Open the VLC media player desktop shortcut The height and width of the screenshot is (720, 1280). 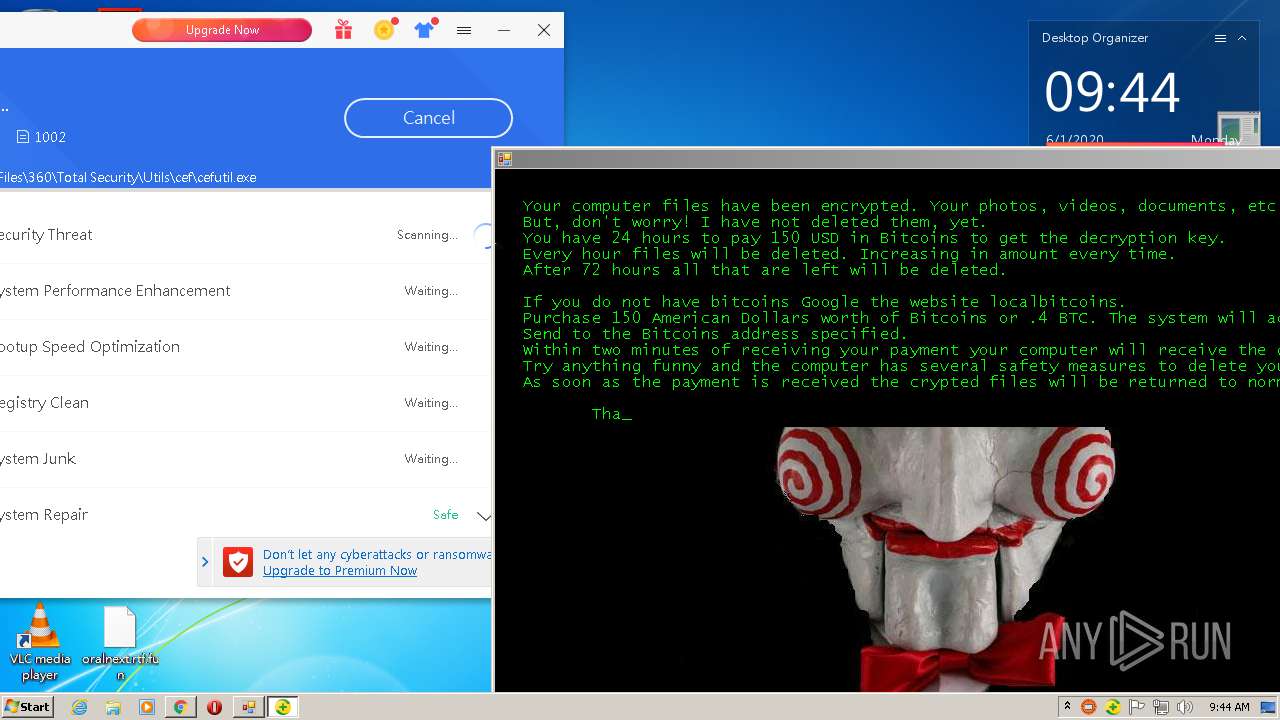(40, 642)
